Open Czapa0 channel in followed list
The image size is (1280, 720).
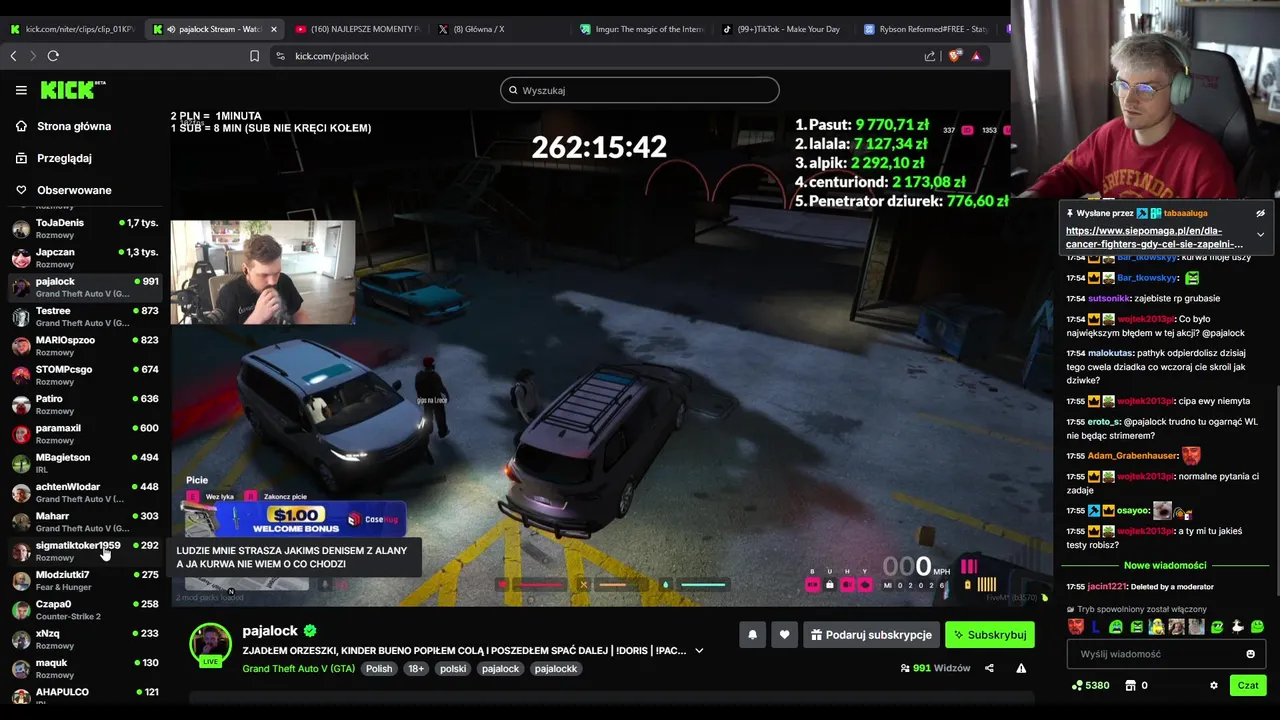coord(85,610)
